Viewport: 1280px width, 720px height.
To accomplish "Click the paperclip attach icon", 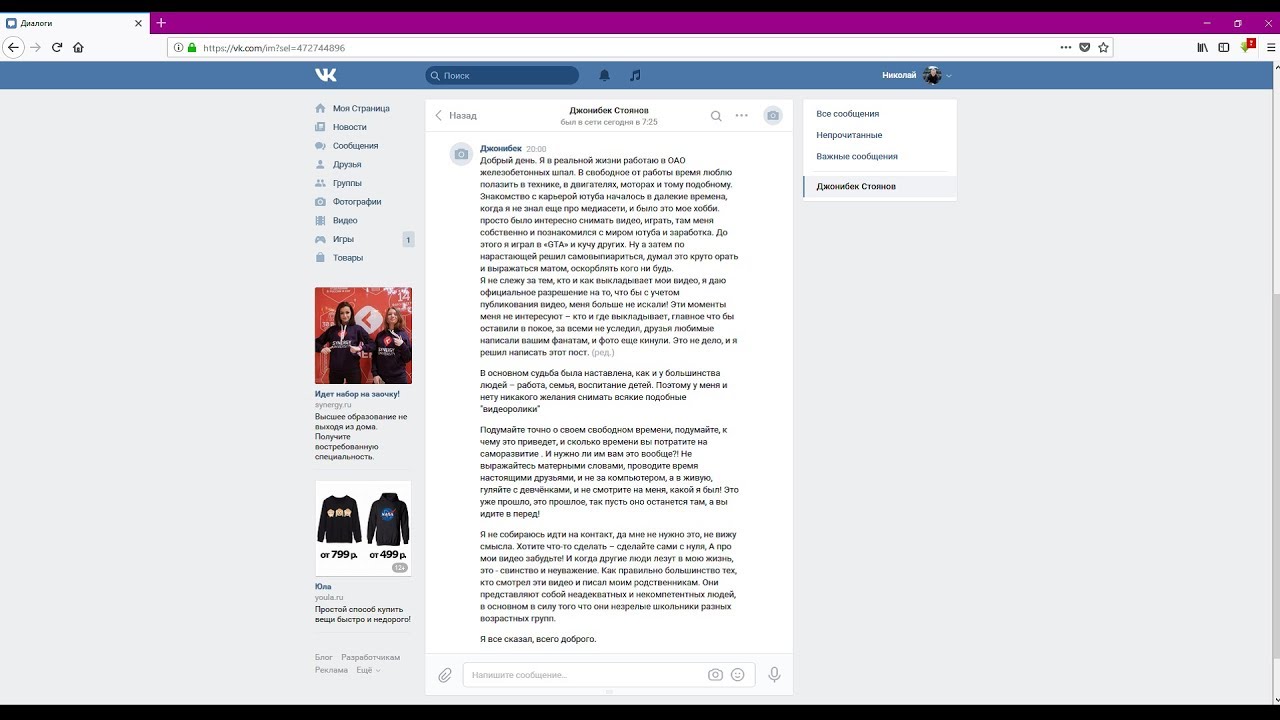I will click(x=445, y=675).
